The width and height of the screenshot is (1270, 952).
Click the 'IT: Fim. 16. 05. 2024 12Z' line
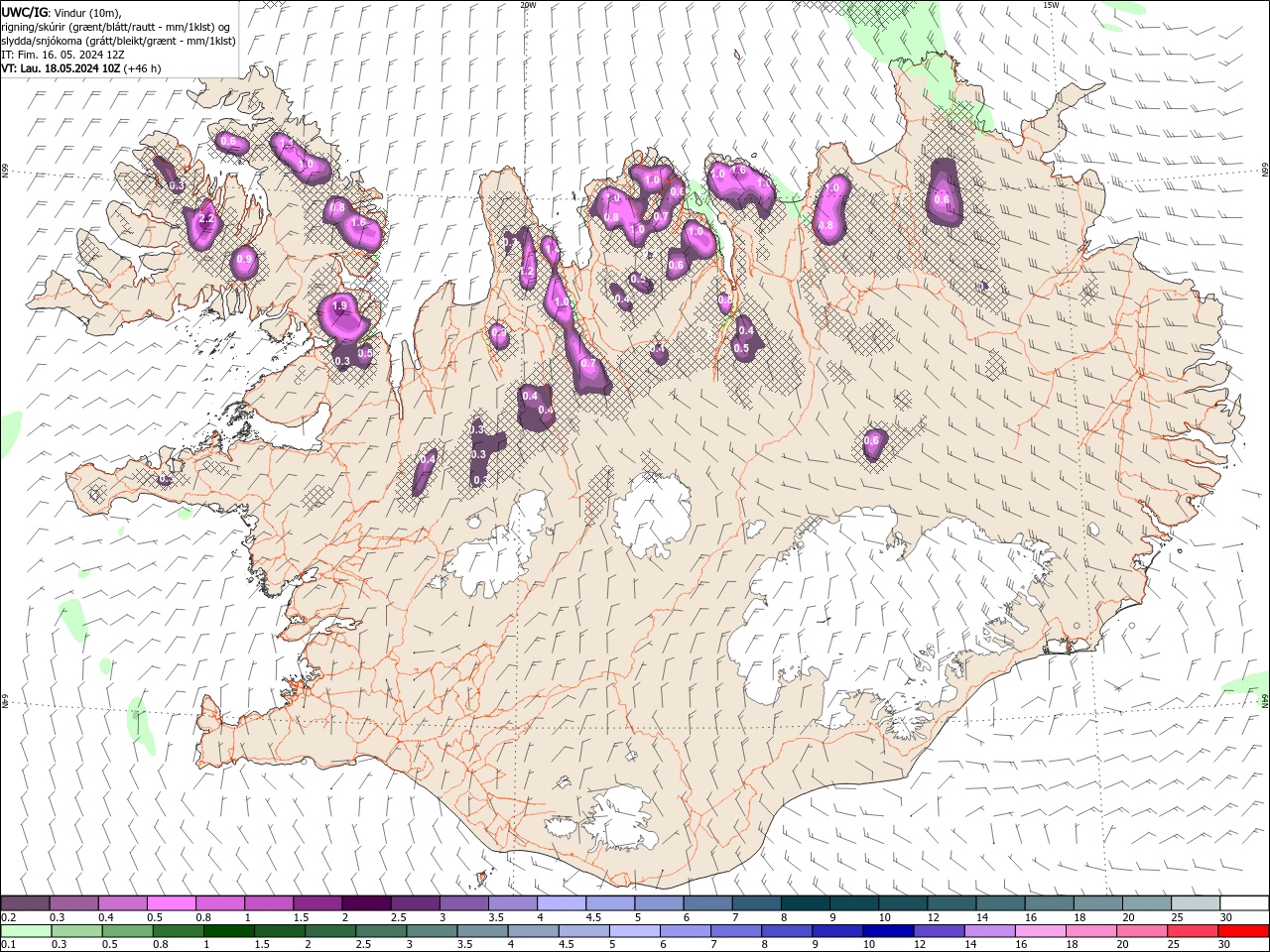click(63, 55)
